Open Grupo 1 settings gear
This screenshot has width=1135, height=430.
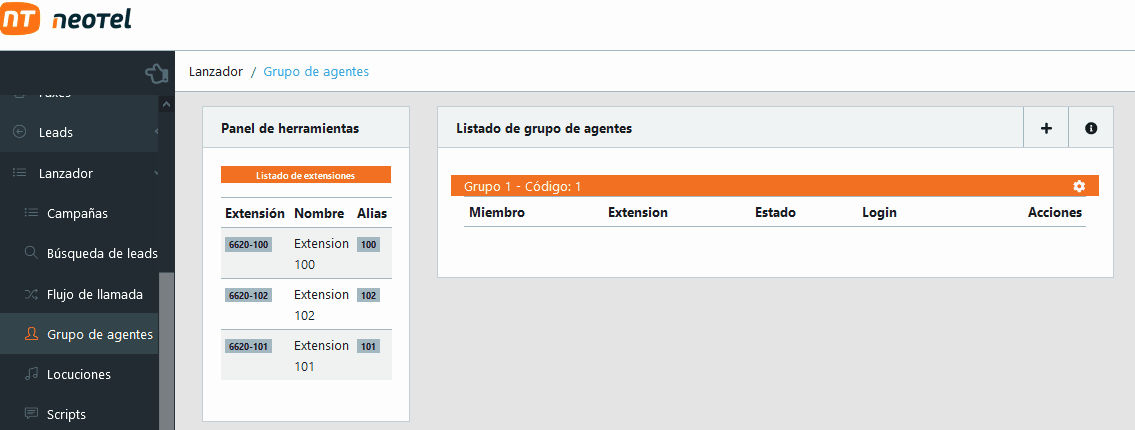tap(1078, 186)
